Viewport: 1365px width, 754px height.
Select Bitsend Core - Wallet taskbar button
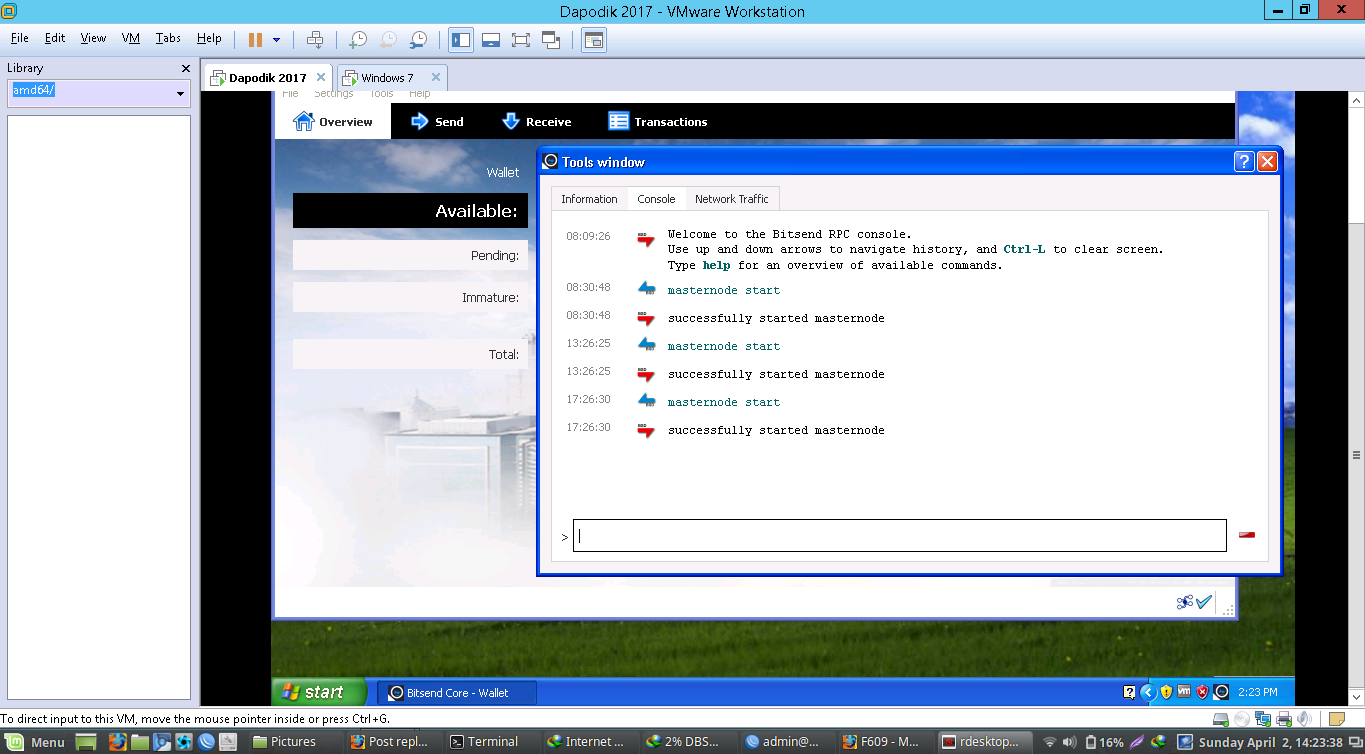(x=456, y=692)
